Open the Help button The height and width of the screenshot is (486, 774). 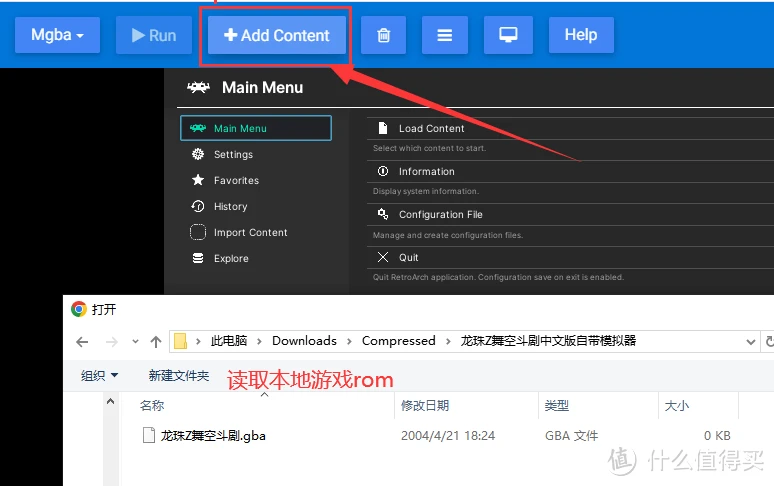tap(581, 35)
